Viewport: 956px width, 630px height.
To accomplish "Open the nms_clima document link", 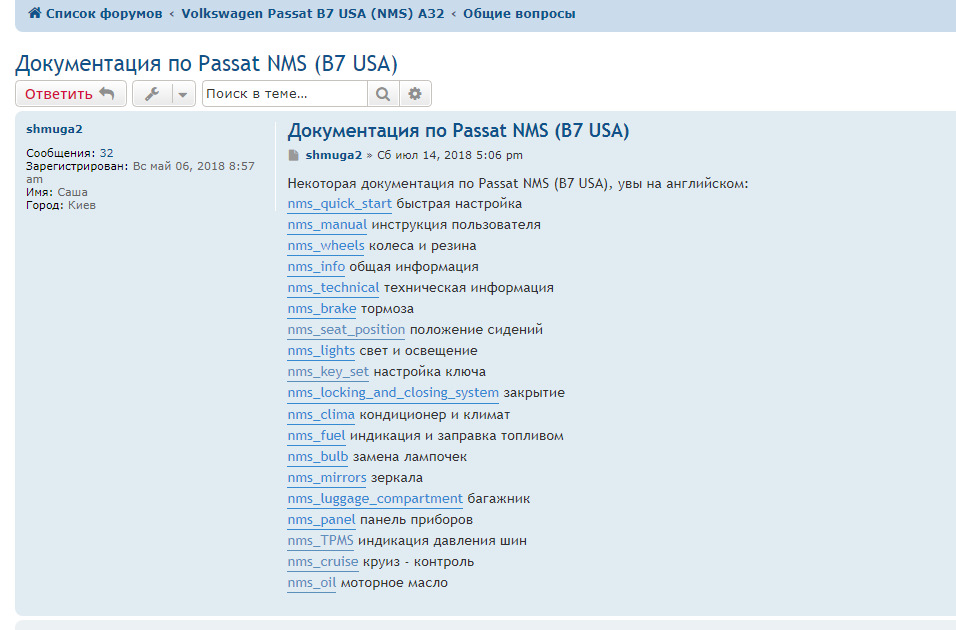I will (x=321, y=415).
